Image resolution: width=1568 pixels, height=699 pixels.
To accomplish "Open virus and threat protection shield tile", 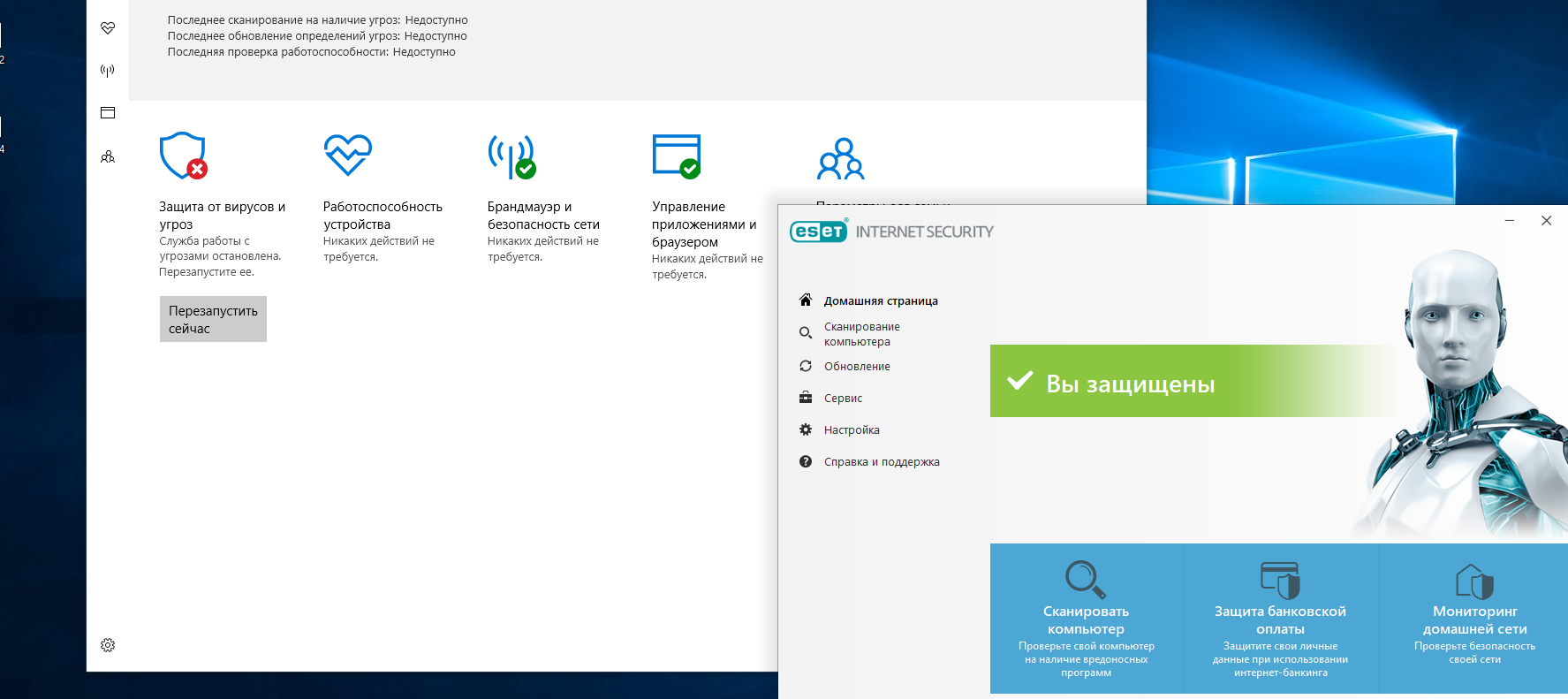I will tap(184, 156).
